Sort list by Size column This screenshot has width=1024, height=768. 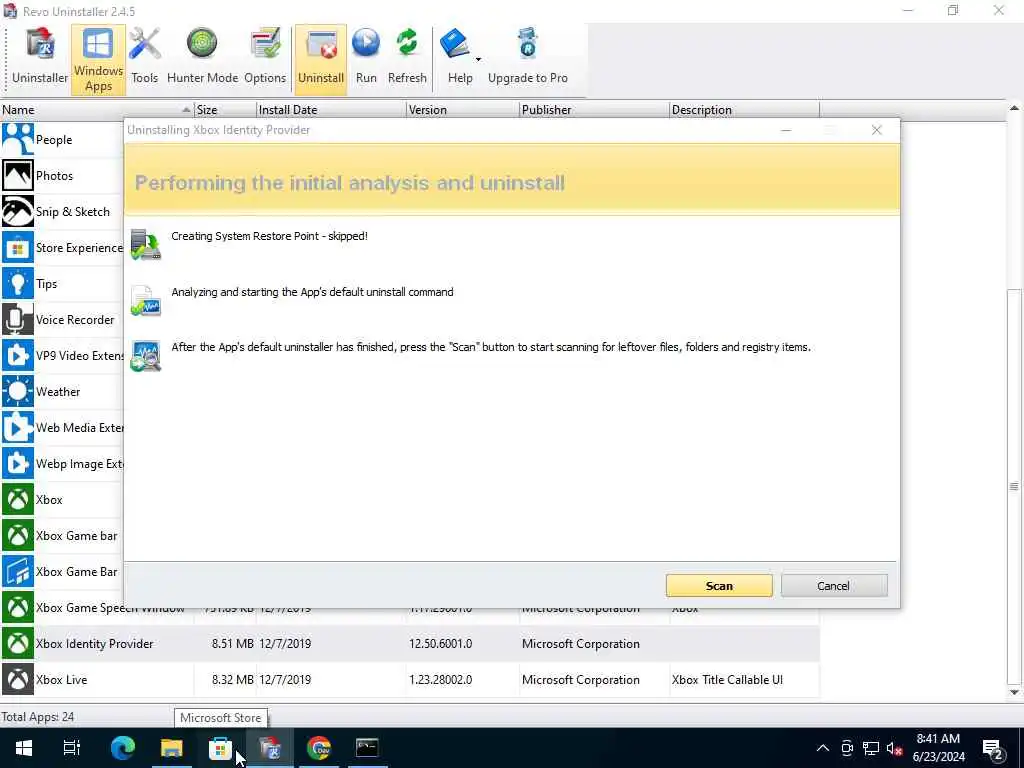(x=225, y=110)
